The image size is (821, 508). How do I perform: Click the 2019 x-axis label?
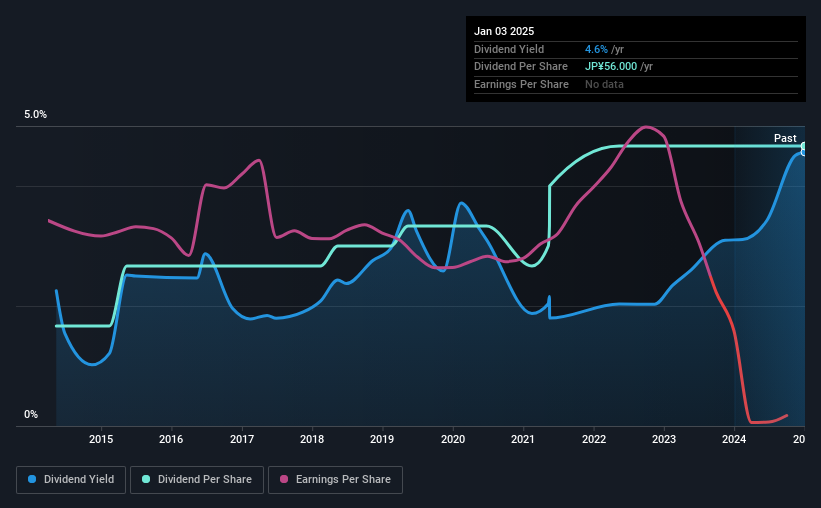pos(382,439)
